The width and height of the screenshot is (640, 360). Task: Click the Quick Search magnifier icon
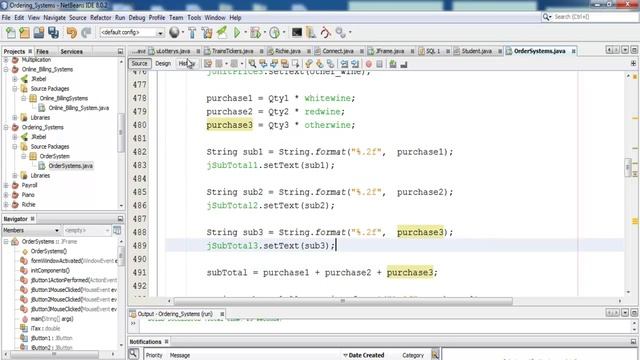(x=547, y=17)
